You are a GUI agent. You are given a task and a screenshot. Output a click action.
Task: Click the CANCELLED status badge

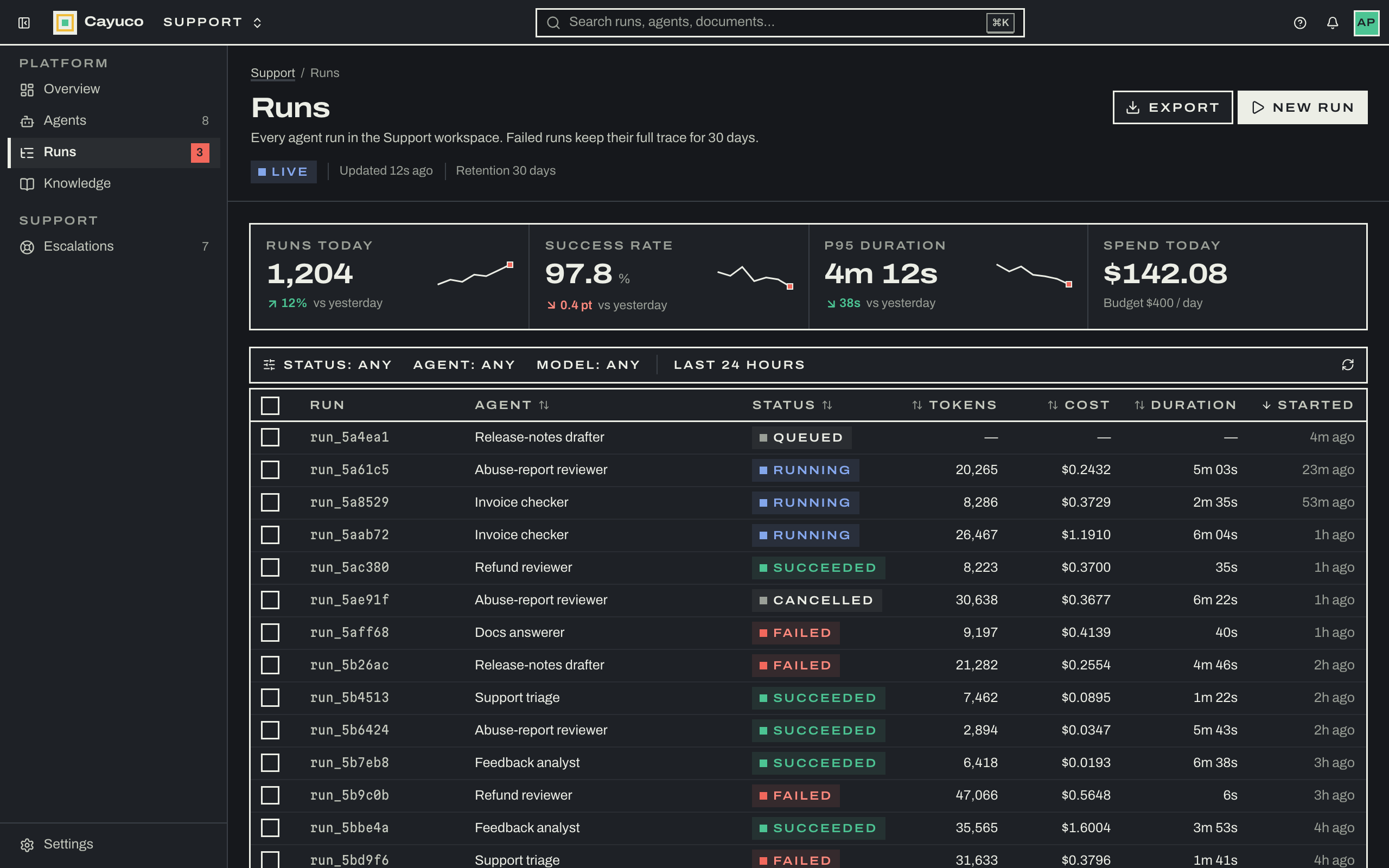817,601
